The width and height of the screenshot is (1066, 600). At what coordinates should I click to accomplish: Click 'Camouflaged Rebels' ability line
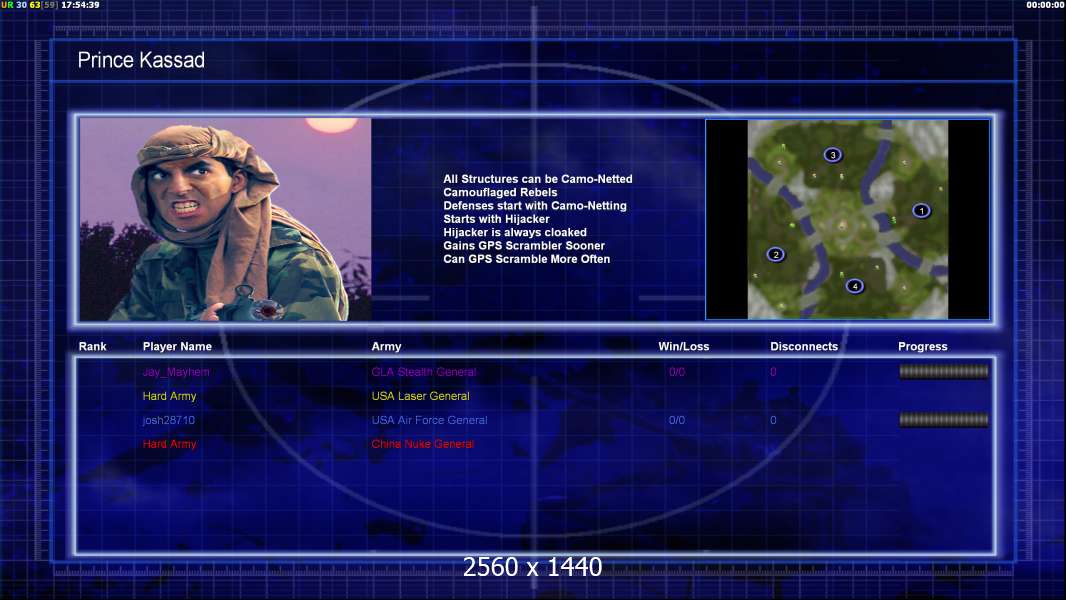[500, 192]
